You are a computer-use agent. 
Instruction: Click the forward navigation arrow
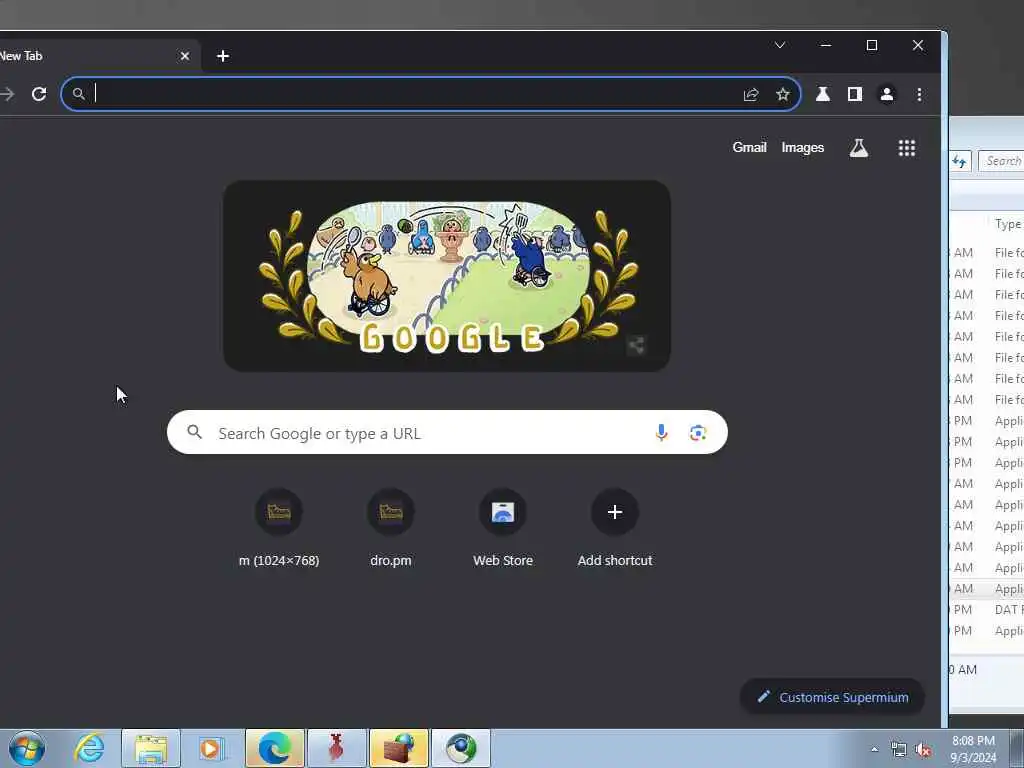[7, 94]
